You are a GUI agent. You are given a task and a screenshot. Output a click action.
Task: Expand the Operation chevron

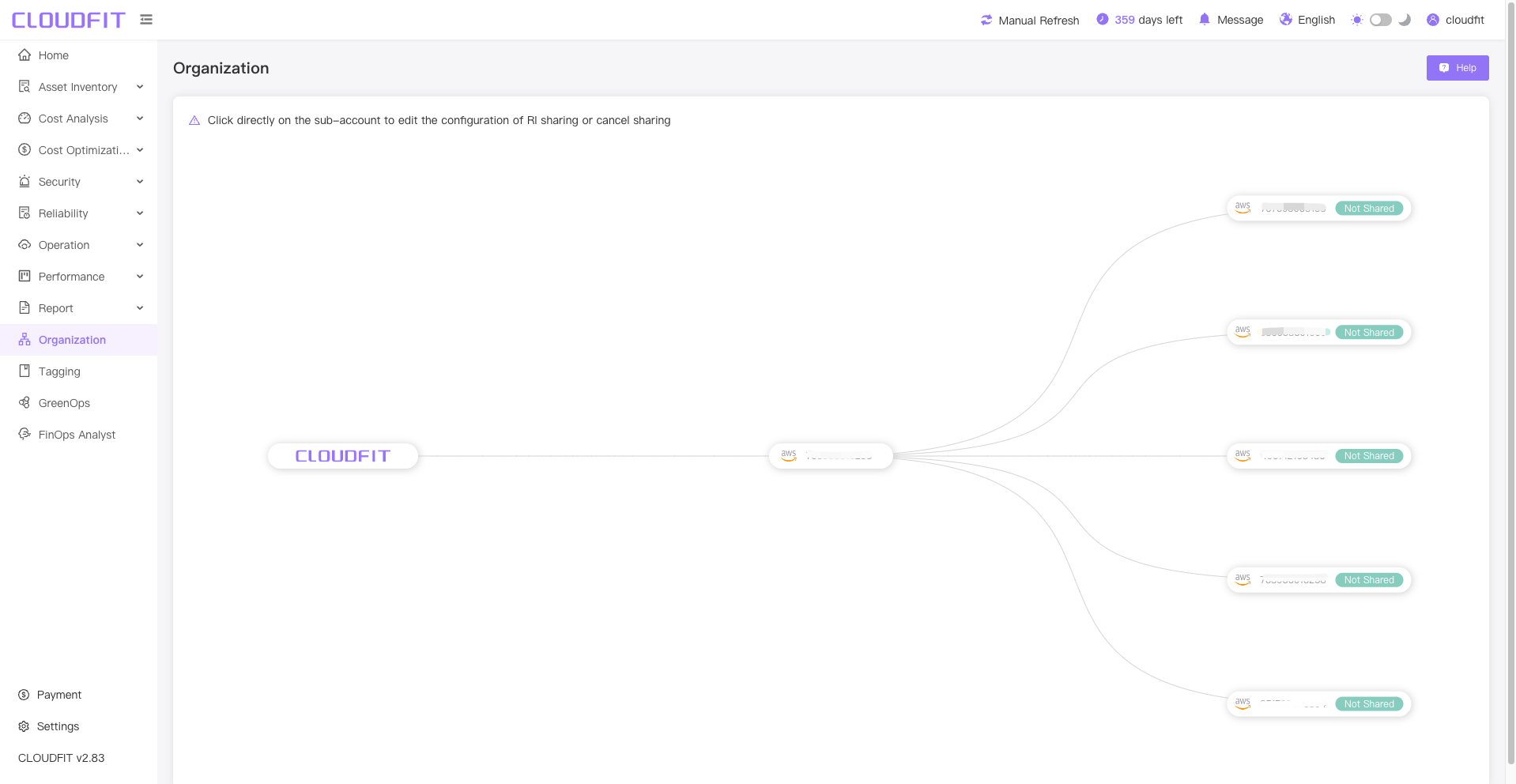click(140, 245)
